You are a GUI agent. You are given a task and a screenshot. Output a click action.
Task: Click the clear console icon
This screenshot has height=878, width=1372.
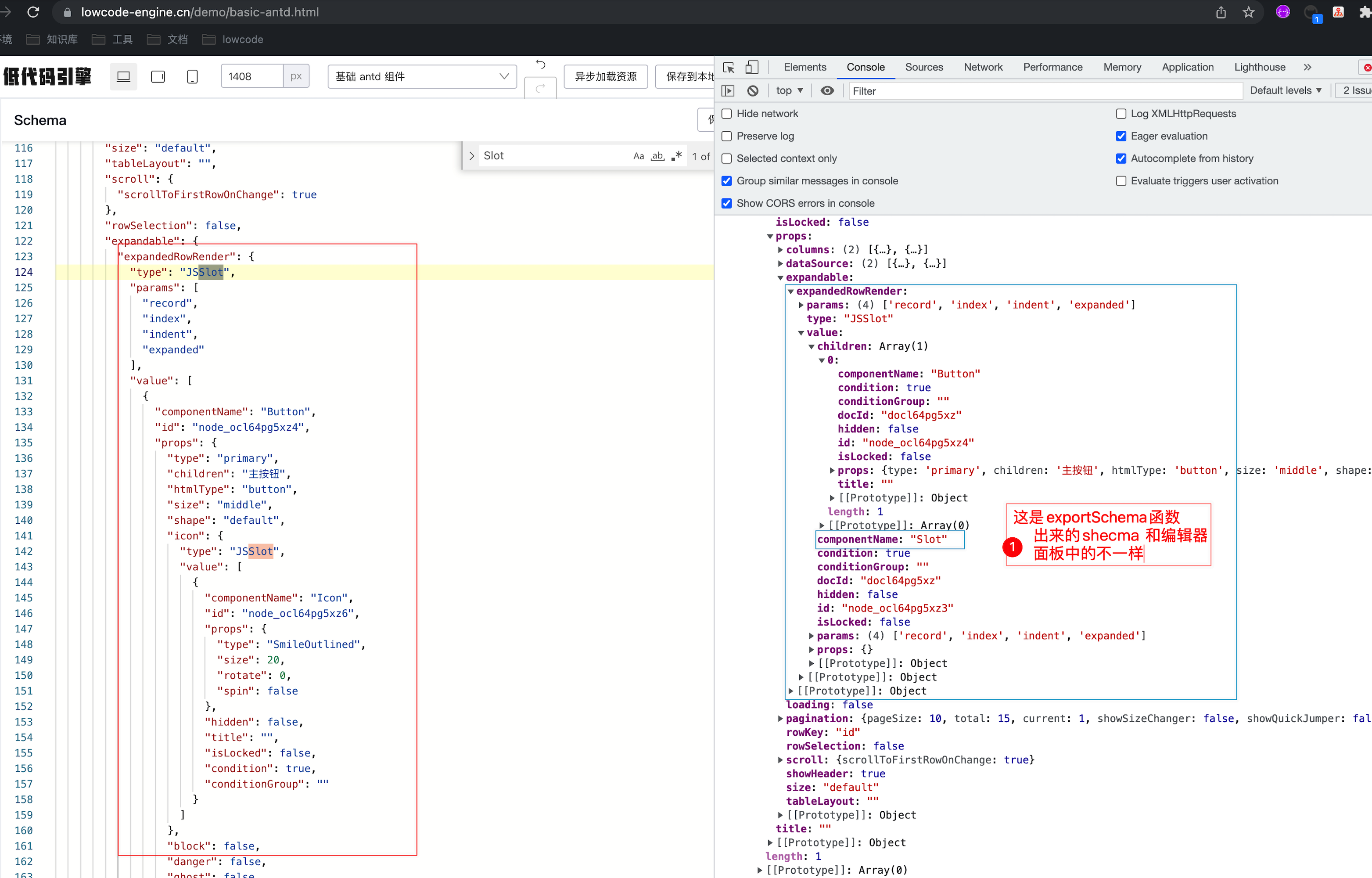[753, 90]
